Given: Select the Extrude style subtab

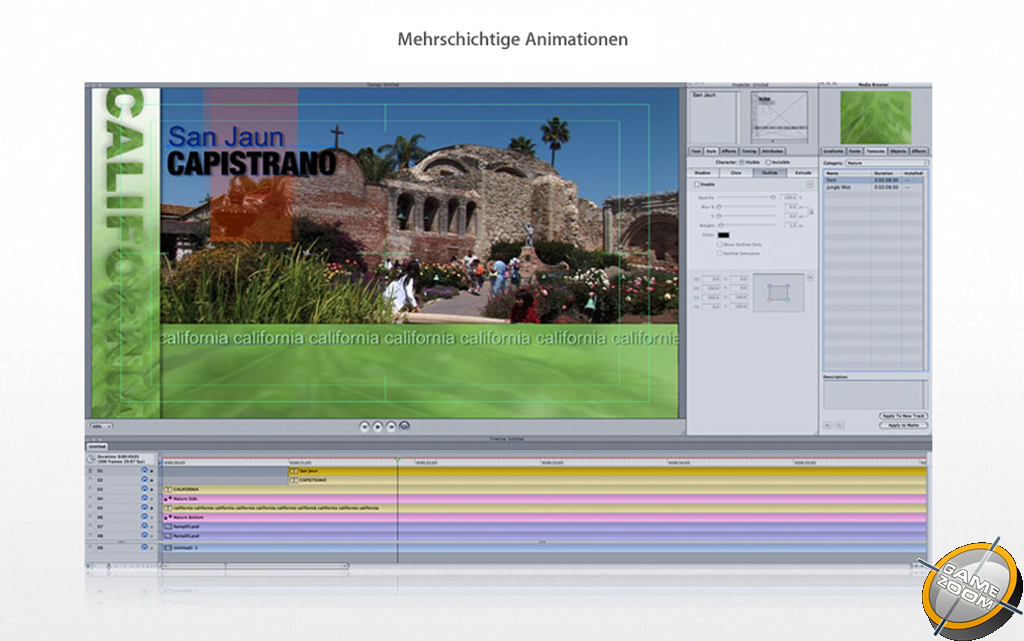Looking at the screenshot, I should tap(803, 172).
